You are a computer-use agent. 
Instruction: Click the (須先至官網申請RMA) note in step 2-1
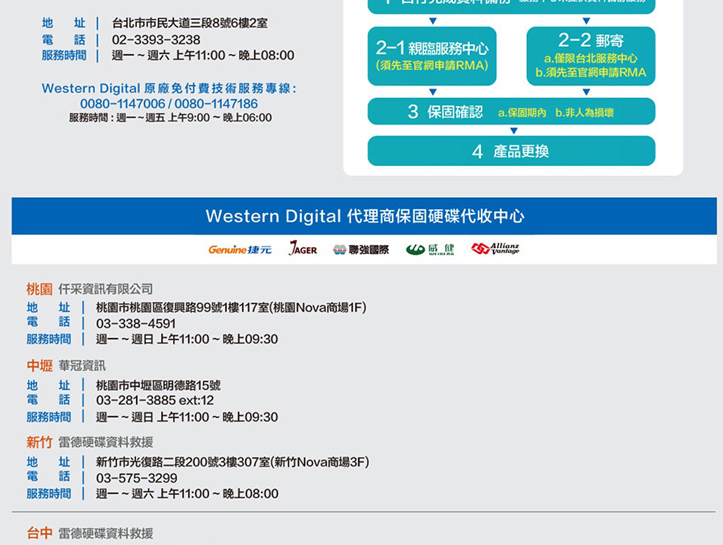coord(432,65)
